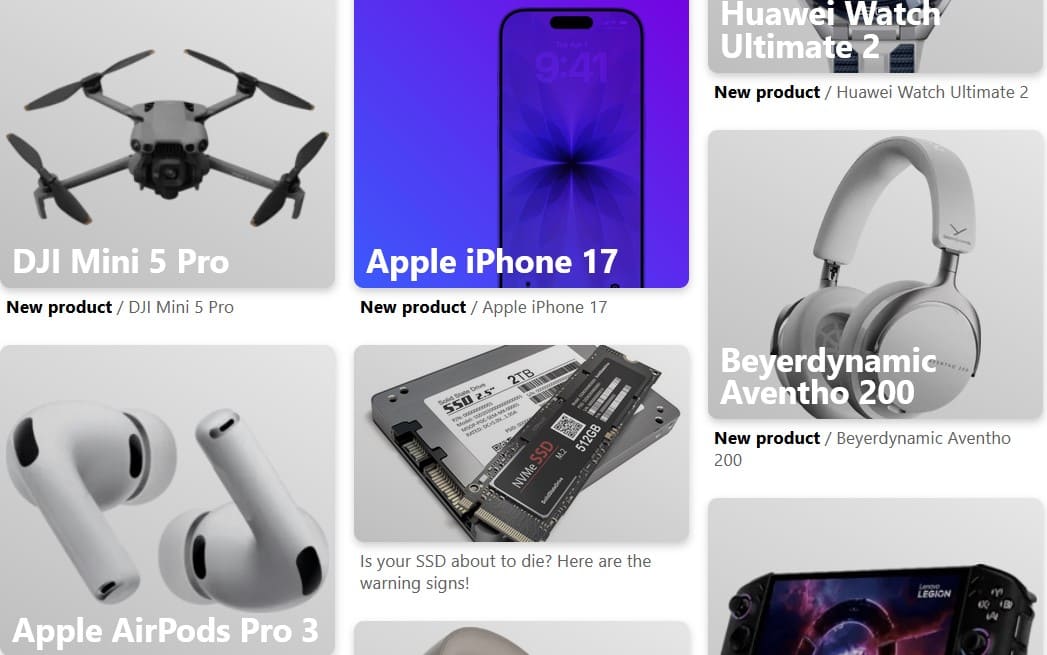The image size is (1047, 655).
Task: Open the Beyerdynamic Aventho 200 headphones card
Action: tap(875, 274)
